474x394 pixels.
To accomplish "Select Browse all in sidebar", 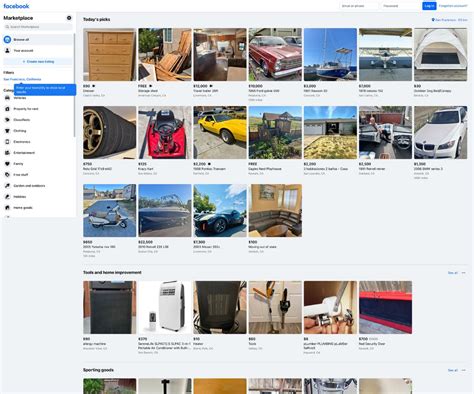I will (38, 39).
